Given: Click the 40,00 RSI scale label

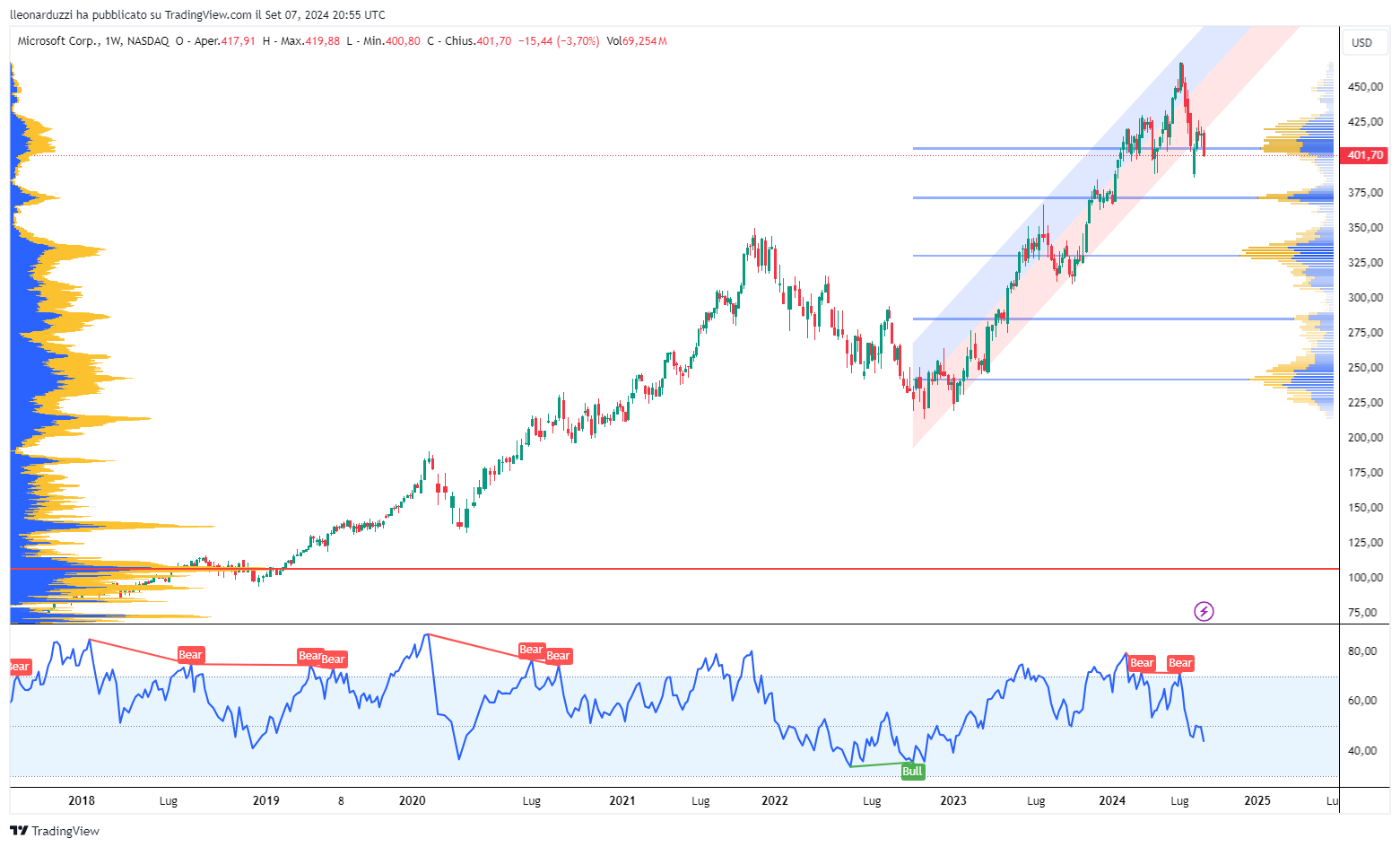Looking at the screenshot, I should click(x=1362, y=751).
